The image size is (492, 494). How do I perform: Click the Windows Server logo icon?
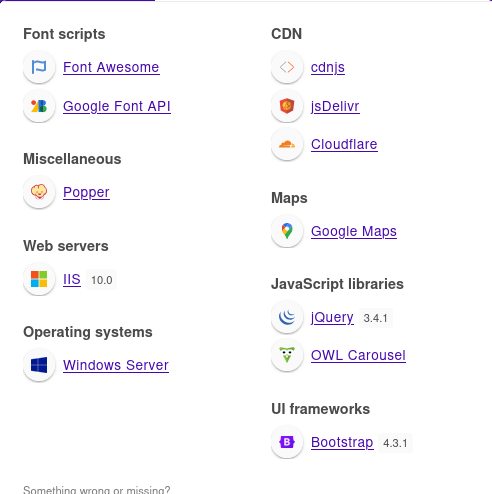[39, 365]
